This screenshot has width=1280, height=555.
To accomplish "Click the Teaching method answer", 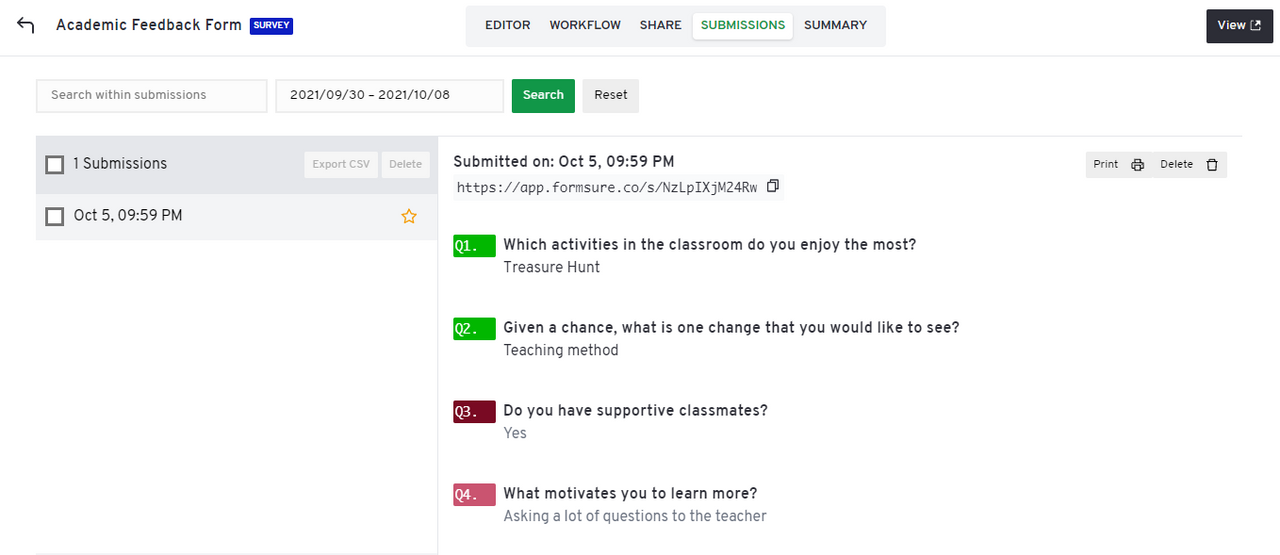I will point(561,350).
